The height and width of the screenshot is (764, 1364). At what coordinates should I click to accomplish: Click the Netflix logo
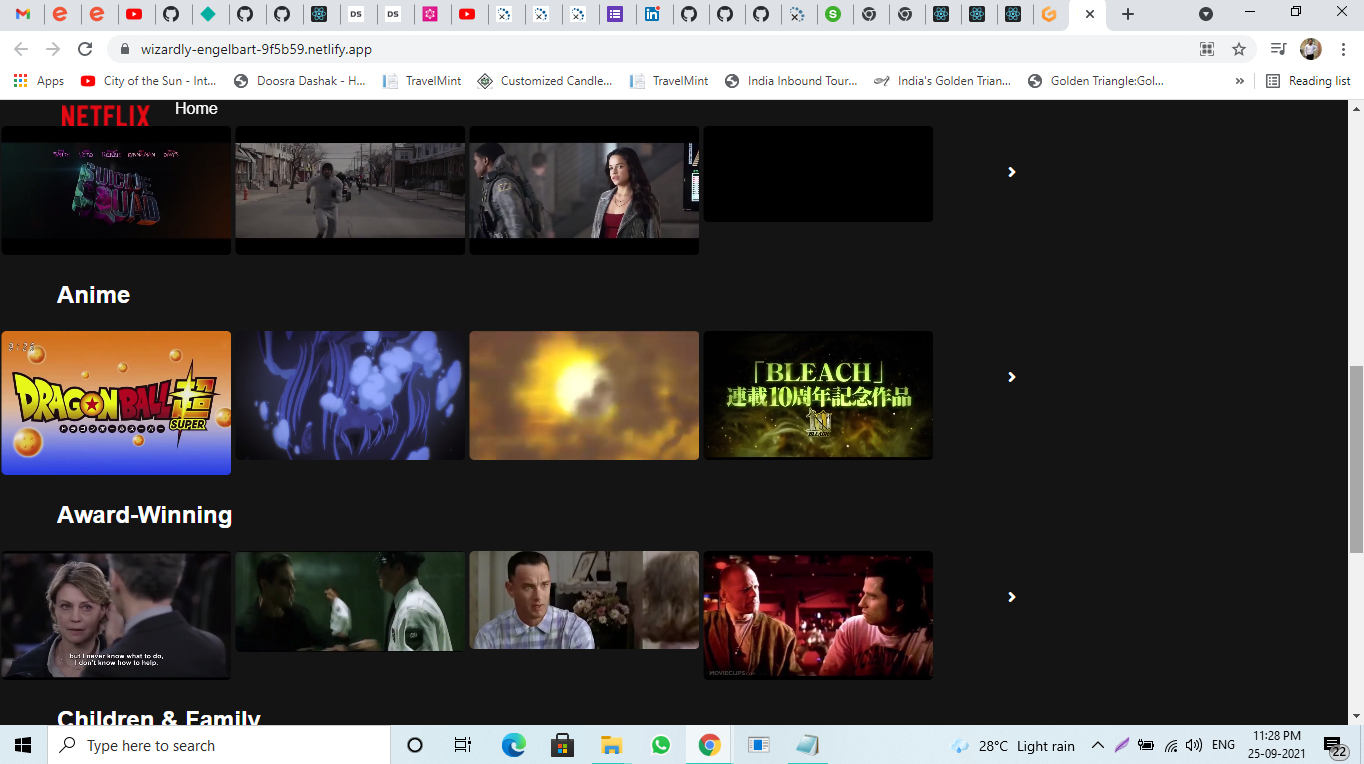(103, 116)
